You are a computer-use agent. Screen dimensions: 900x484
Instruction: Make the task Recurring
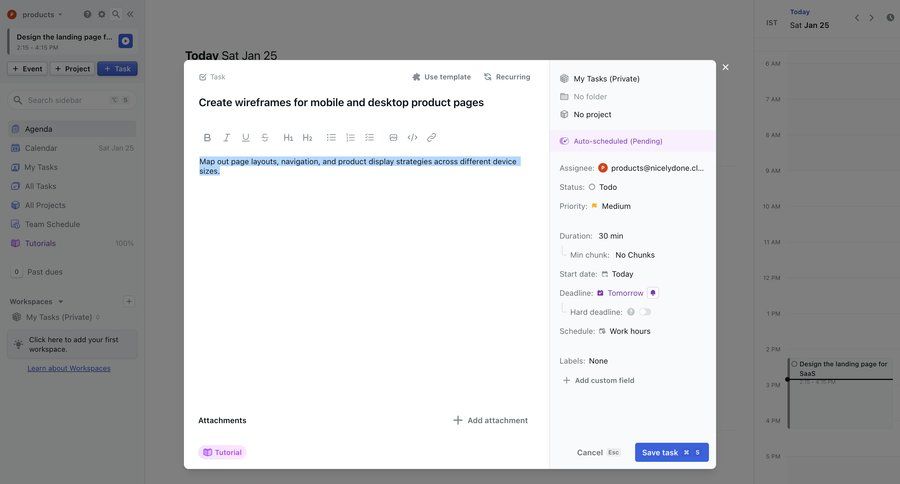point(507,77)
